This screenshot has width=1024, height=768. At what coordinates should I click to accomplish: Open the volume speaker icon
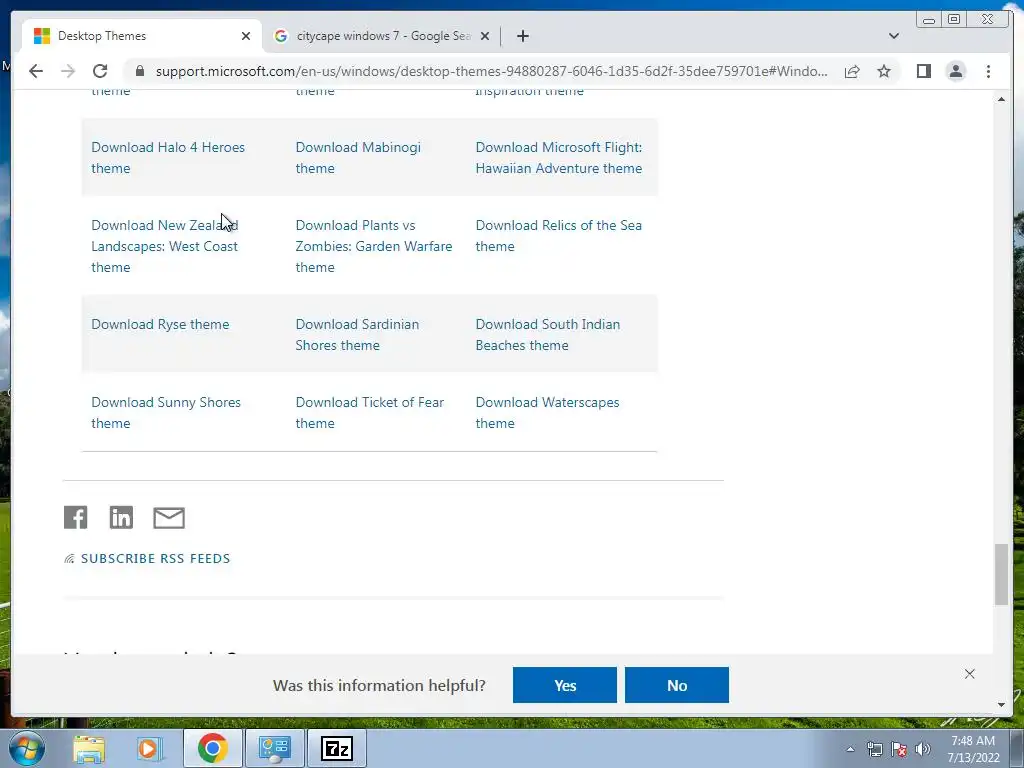(923, 749)
